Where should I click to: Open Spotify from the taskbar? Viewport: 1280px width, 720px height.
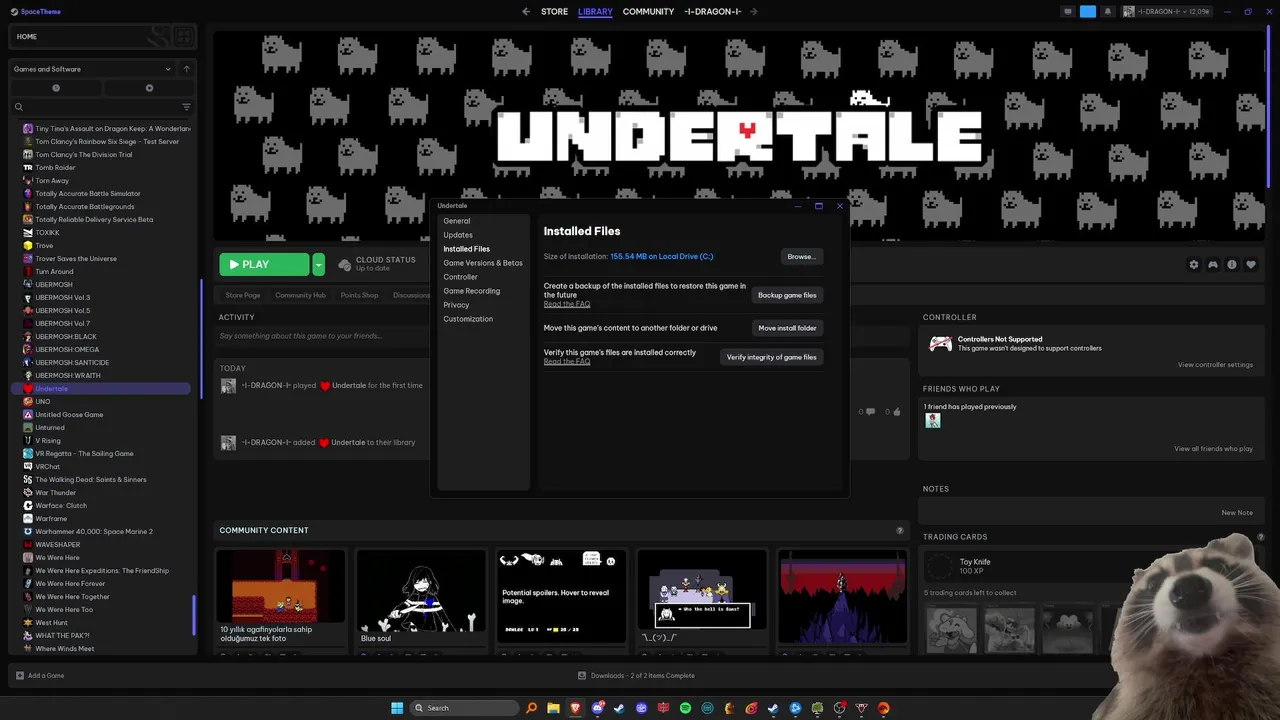(x=685, y=708)
